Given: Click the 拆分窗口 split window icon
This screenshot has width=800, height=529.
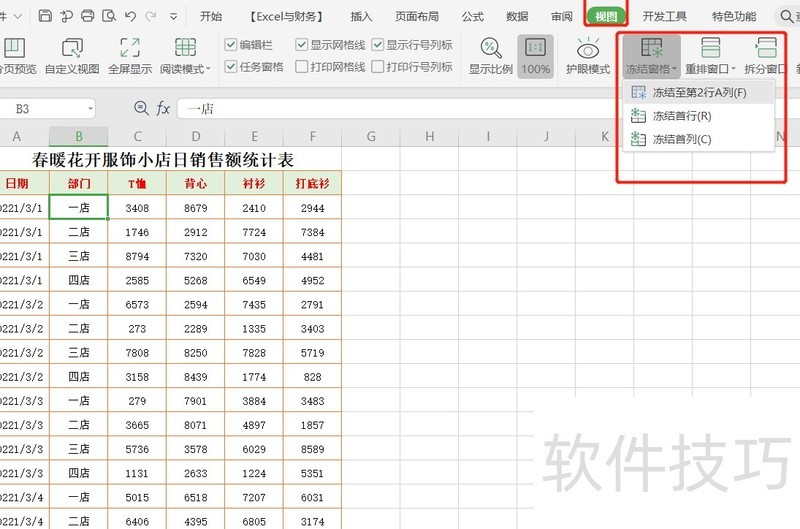Looking at the screenshot, I should point(766,56).
